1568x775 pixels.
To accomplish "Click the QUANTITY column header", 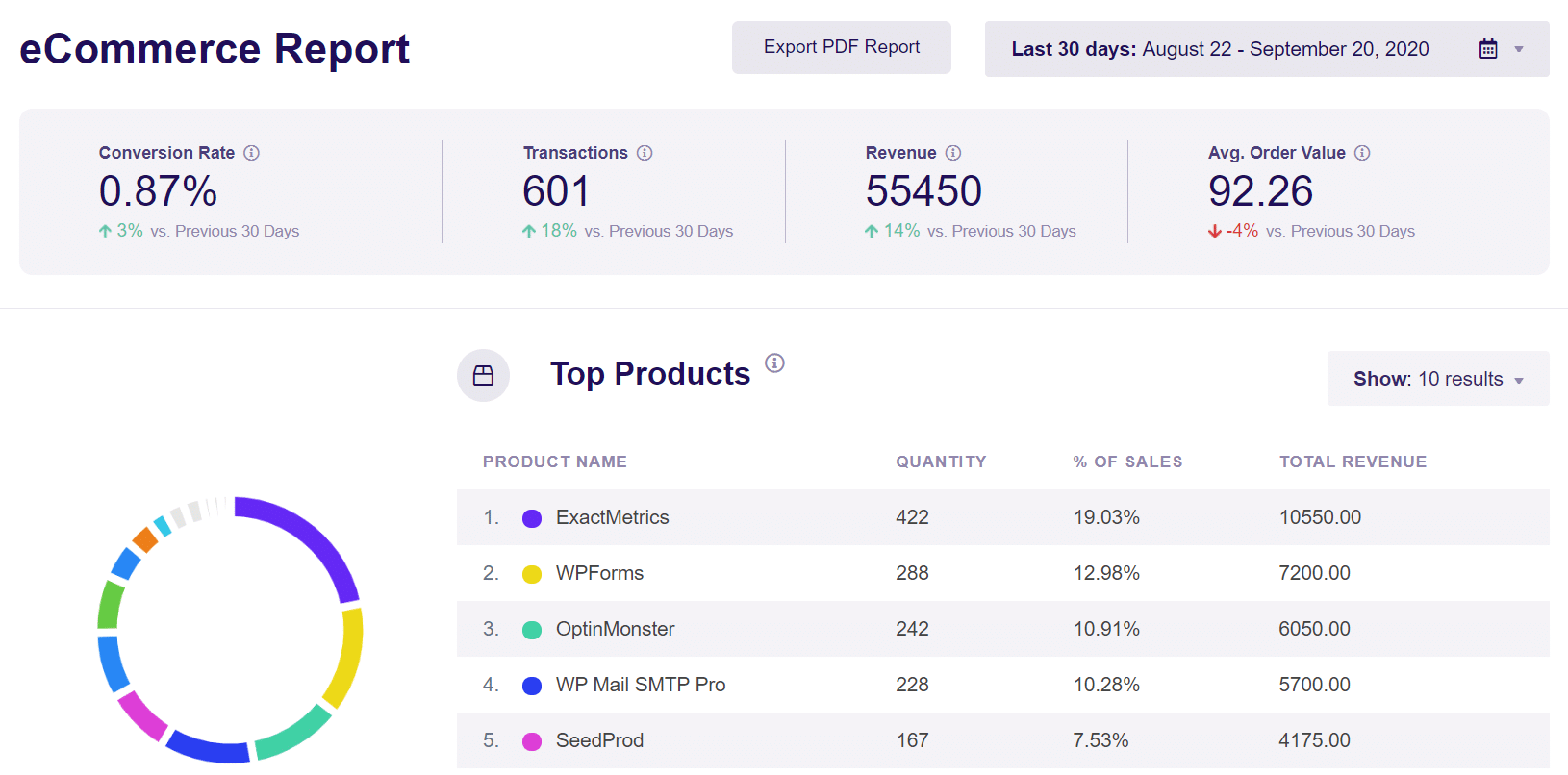I will tap(941, 462).
